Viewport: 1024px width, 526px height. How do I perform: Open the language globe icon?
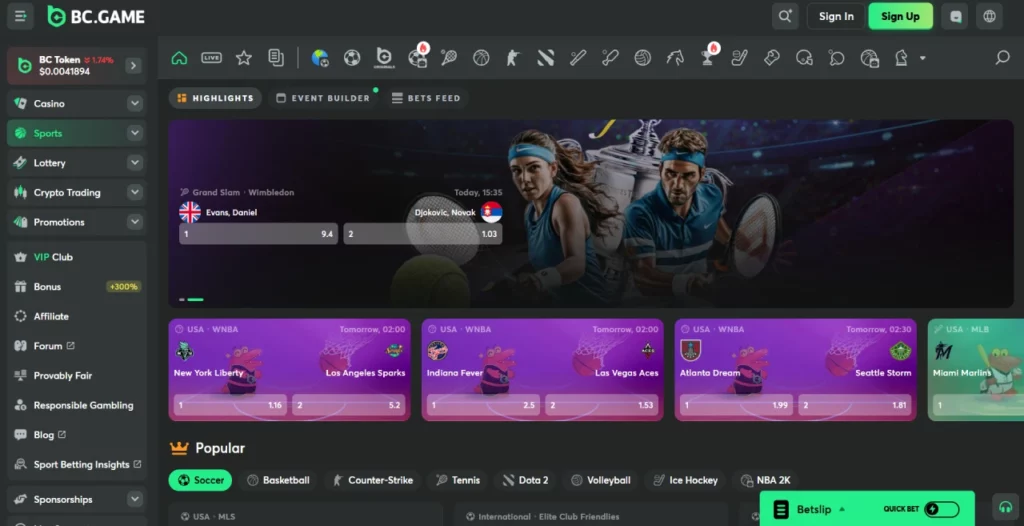pyautogui.click(x=989, y=16)
